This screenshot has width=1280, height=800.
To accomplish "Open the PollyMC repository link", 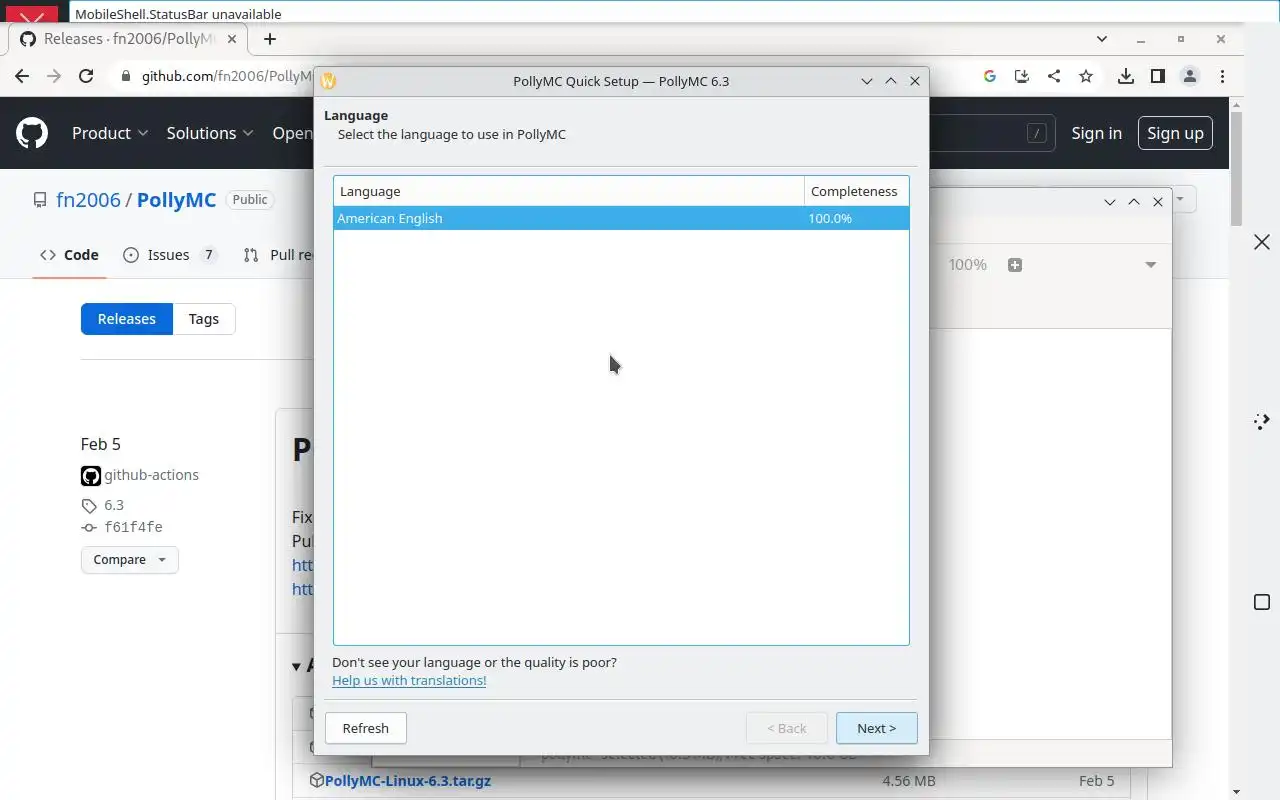I will click(176, 200).
